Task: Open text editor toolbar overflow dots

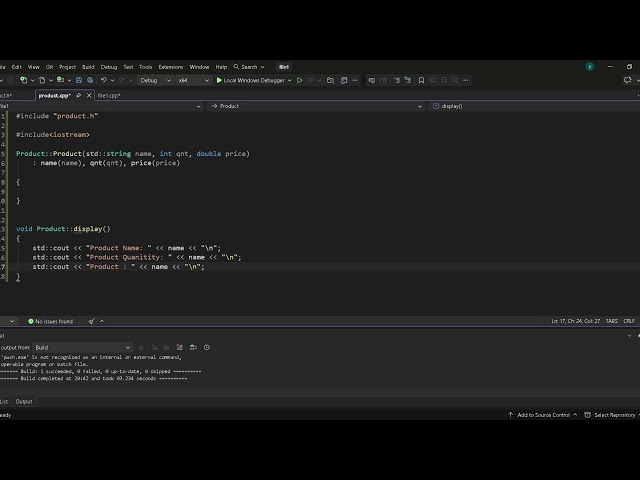Action: click(466, 80)
